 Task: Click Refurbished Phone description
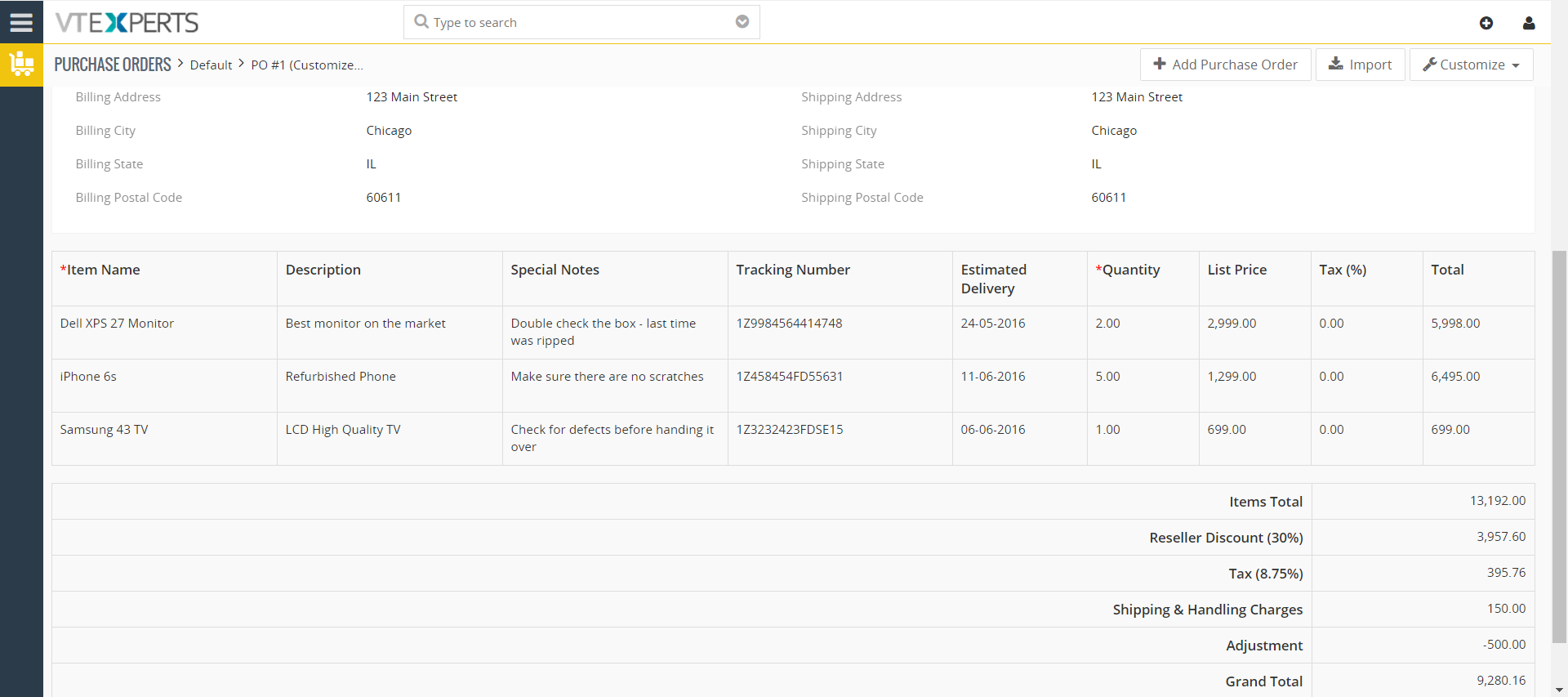341,377
